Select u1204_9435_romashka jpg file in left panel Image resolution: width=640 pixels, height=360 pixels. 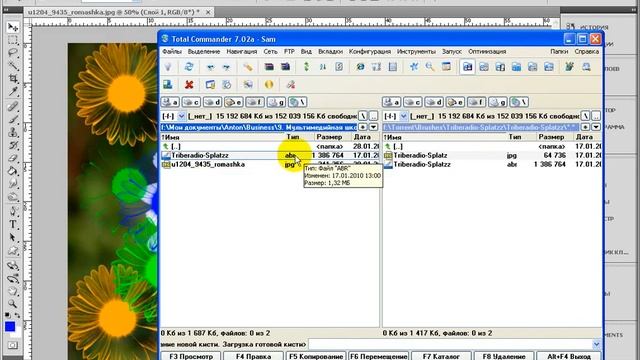(270, 164)
